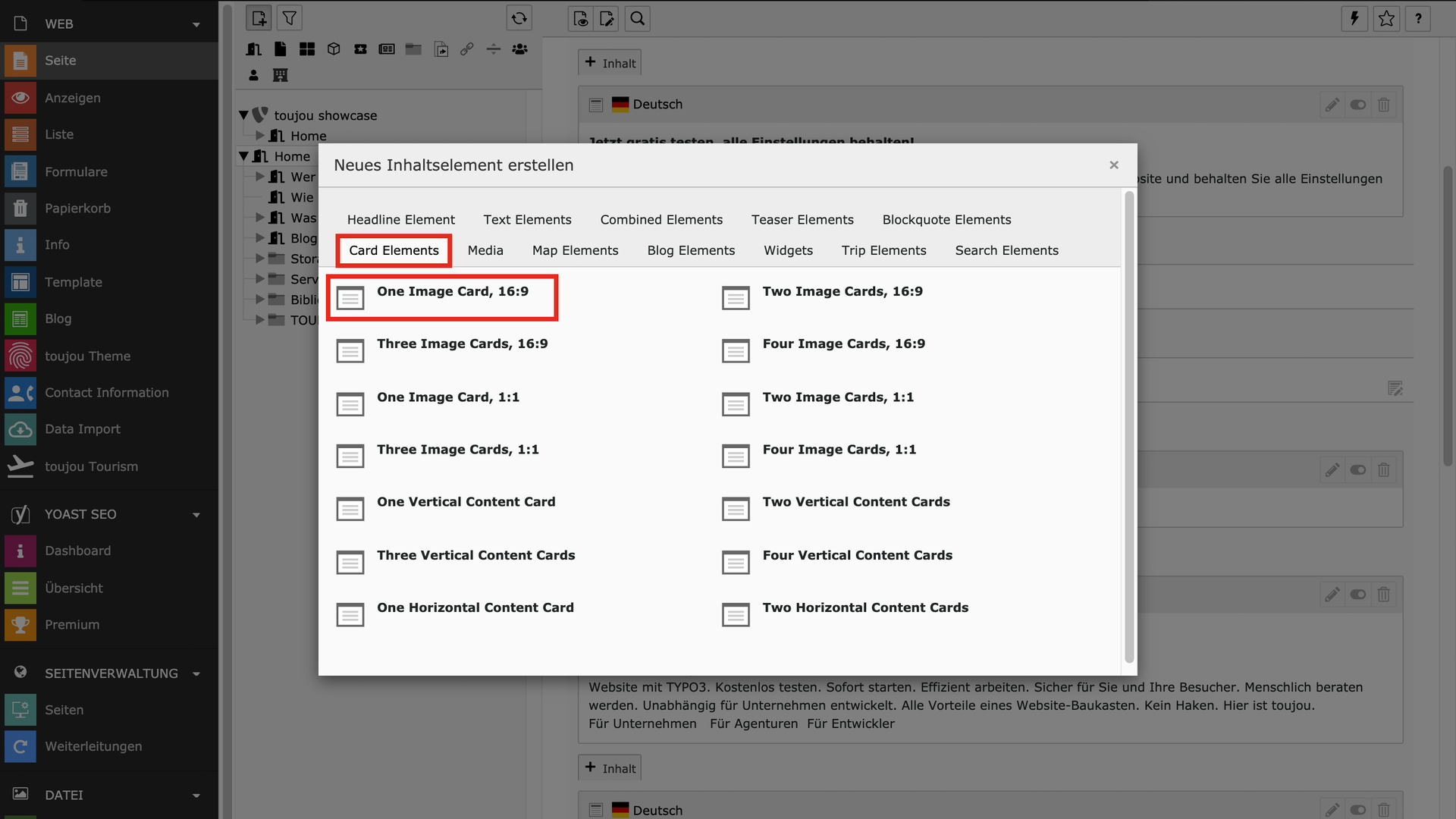Open the bookmark star icon
The image size is (1456, 819).
click(x=1386, y=18)
